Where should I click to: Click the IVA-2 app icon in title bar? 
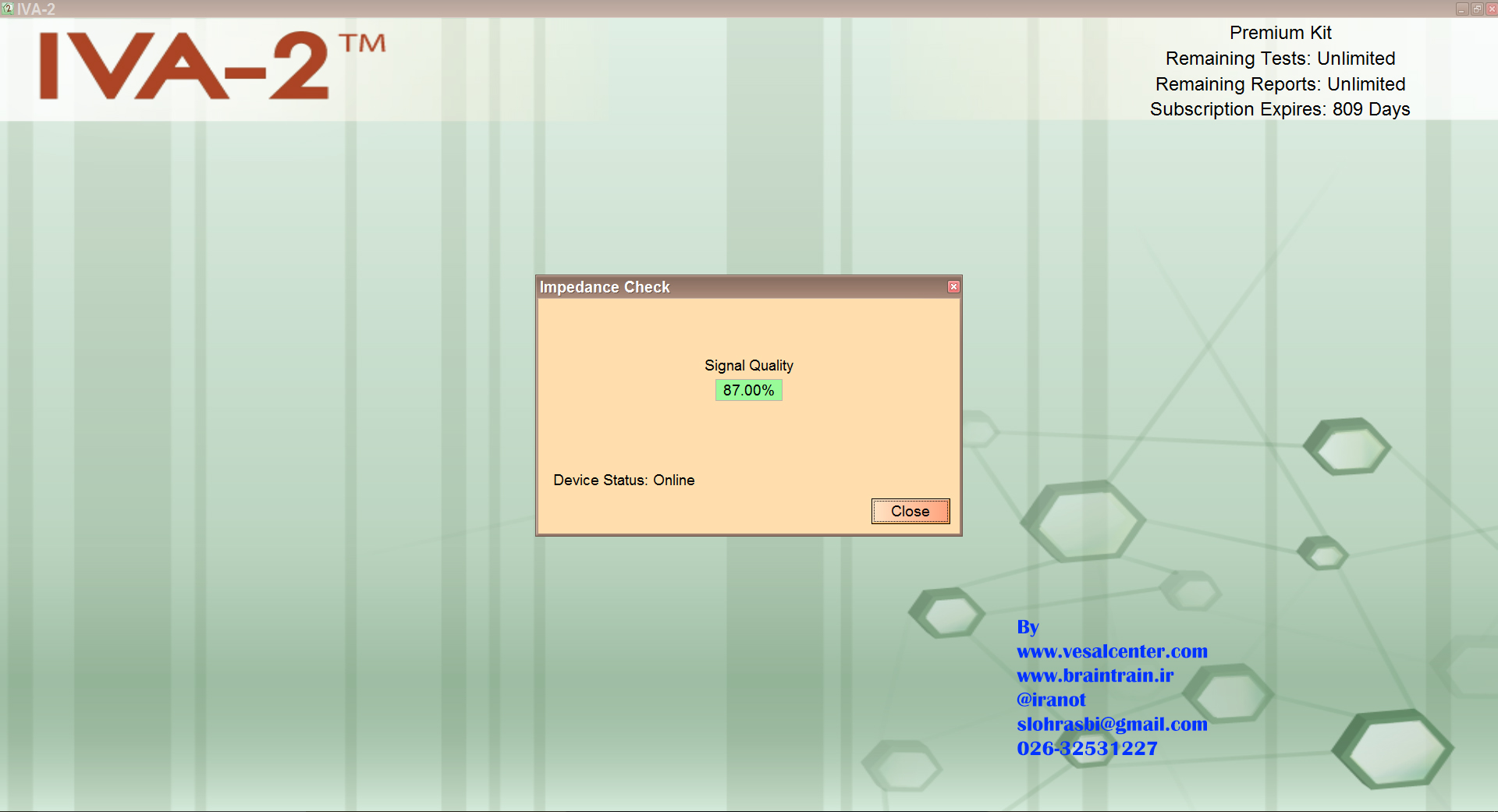point(8,9)
